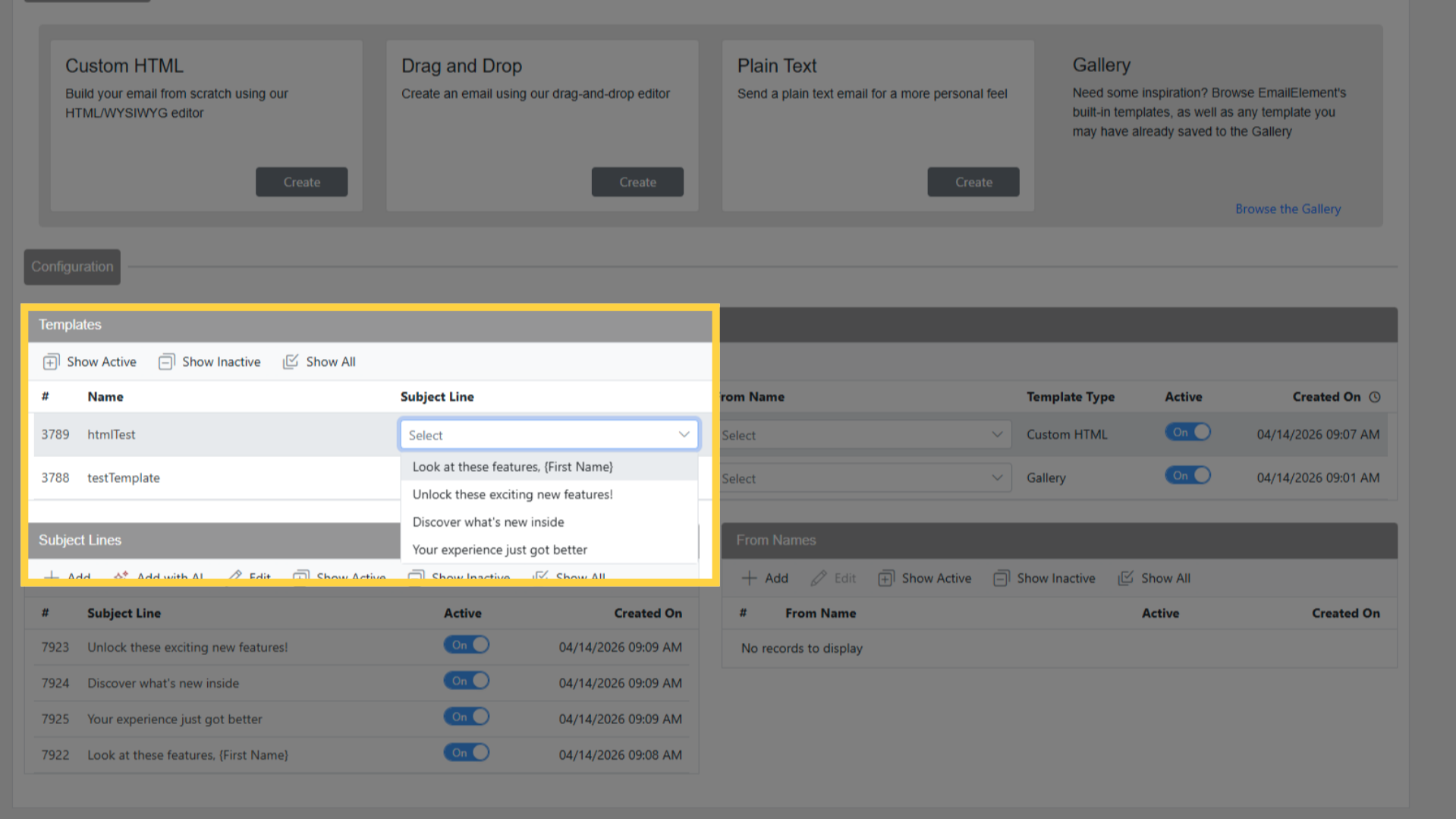Viewport: 1456px width, 819px height.
Task: Click Created On column header in Templates
Action: pos(1326,397)
